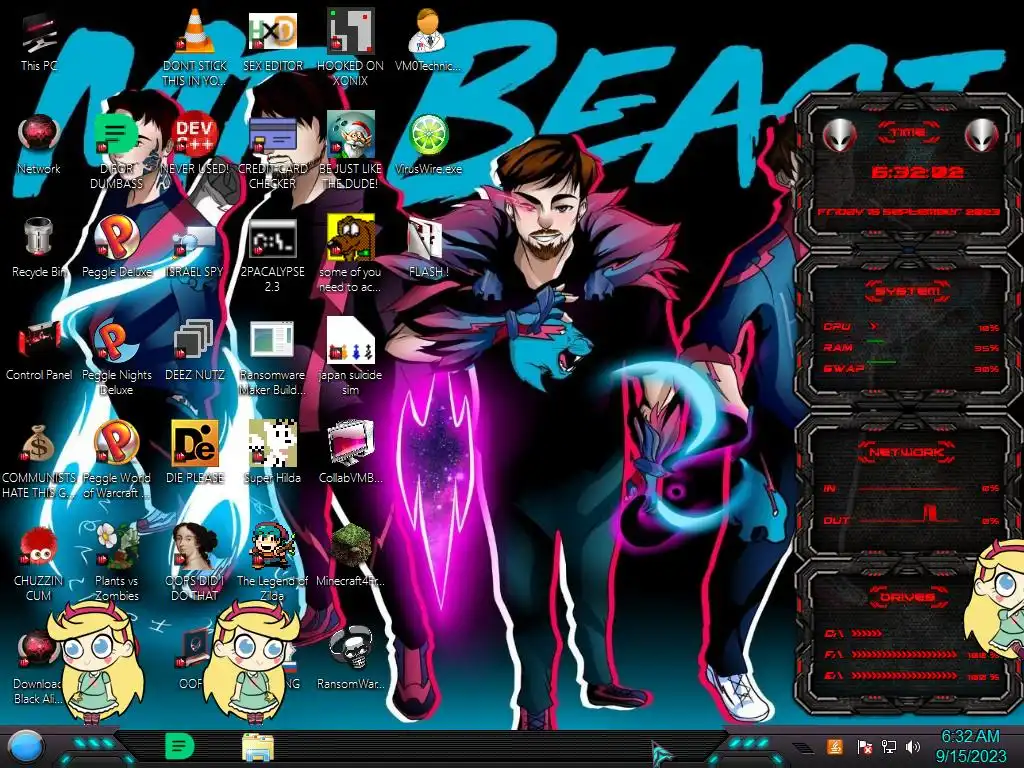
Task: Open File Explorer from the taskbar
Action: coord(258,747)
